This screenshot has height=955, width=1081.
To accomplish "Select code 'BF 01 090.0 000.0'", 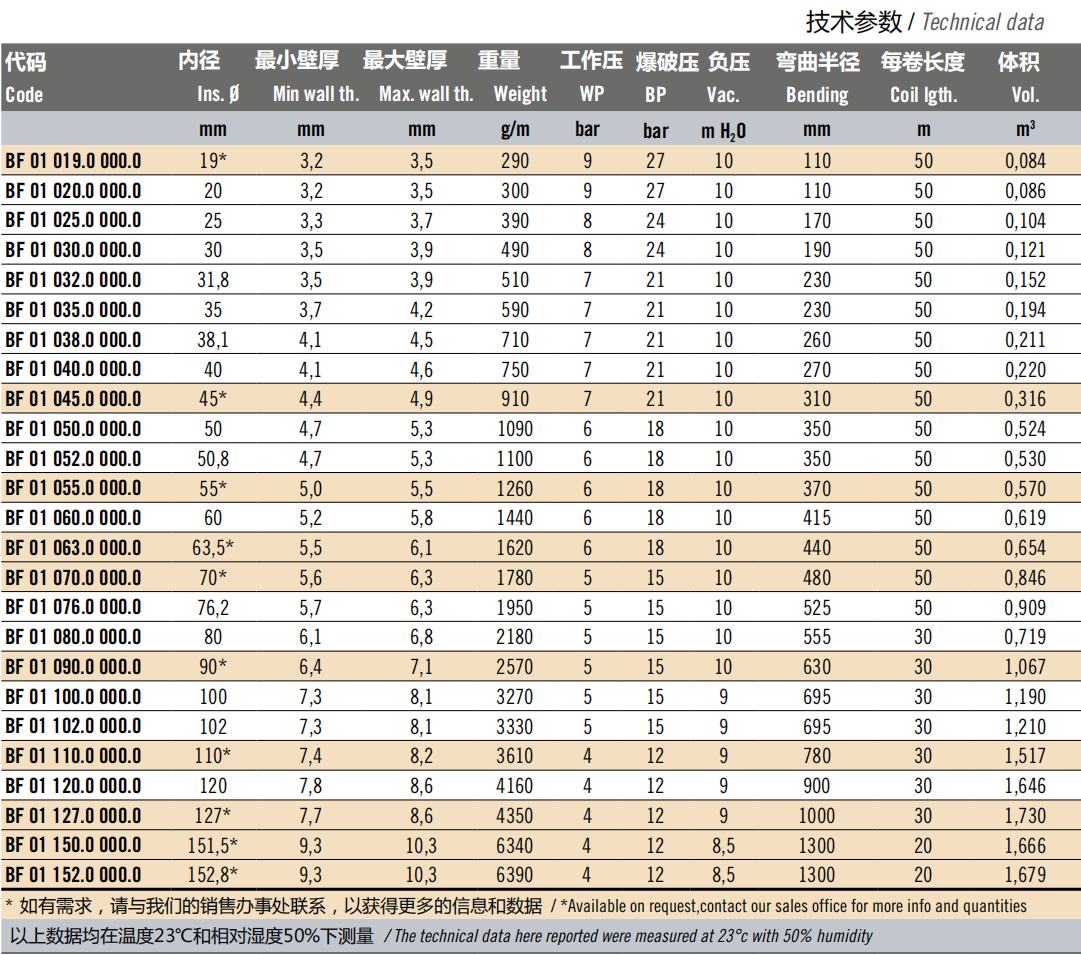I will click(x=73, y=667).
